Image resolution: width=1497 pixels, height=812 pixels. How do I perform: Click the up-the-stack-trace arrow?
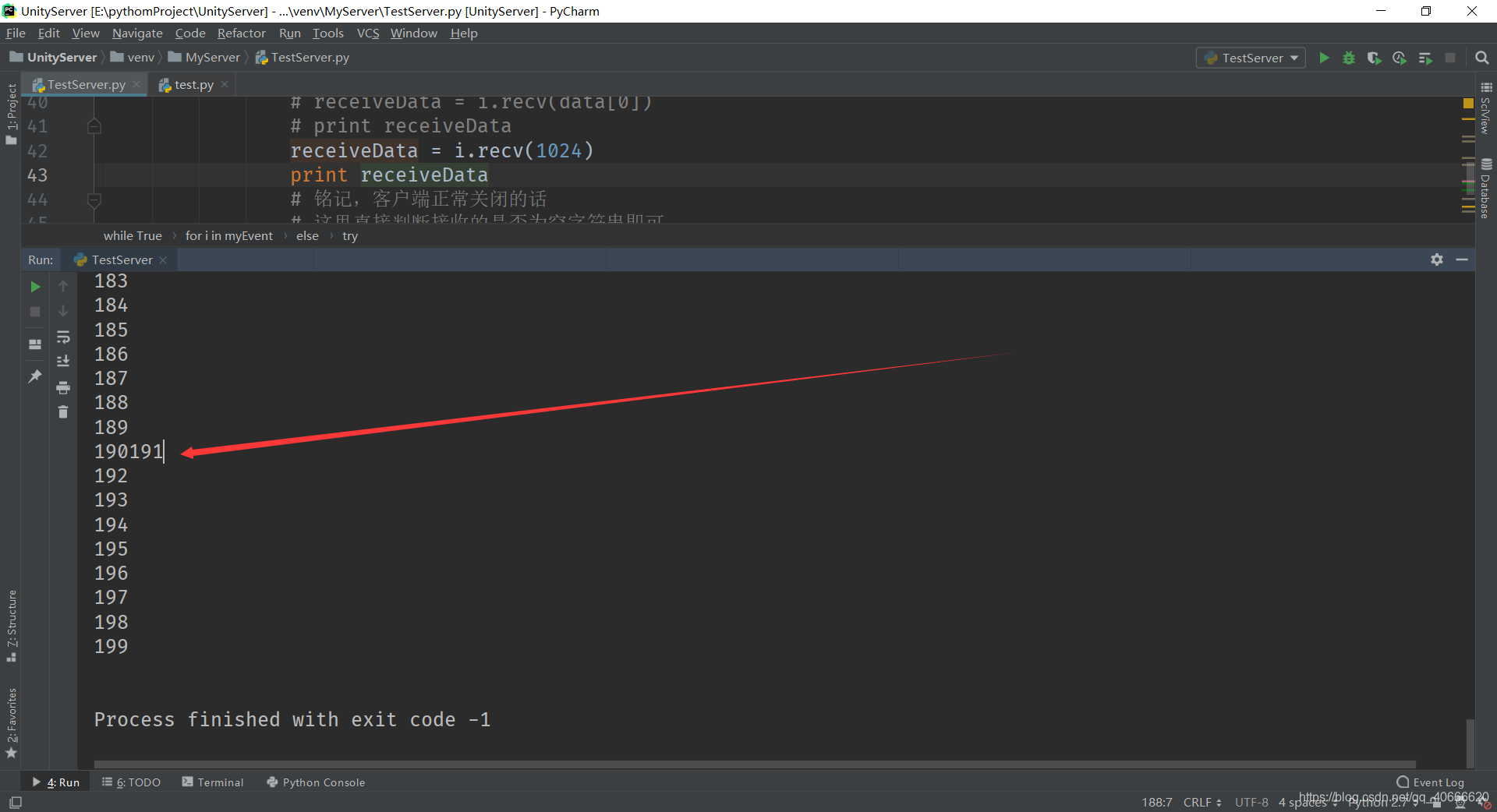pyautogui.click(x=63, y=287)
